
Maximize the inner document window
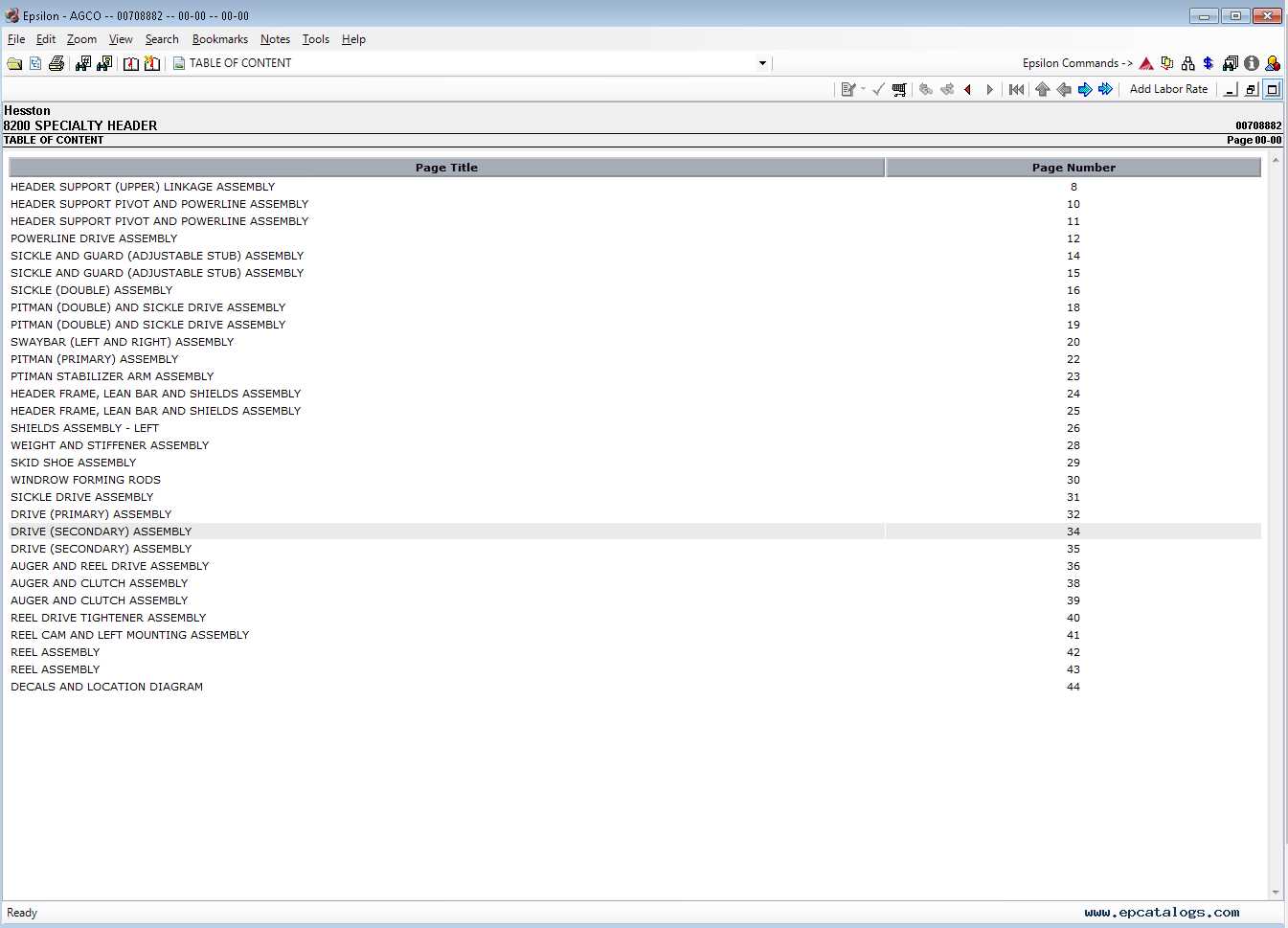tap(1273, 89)
